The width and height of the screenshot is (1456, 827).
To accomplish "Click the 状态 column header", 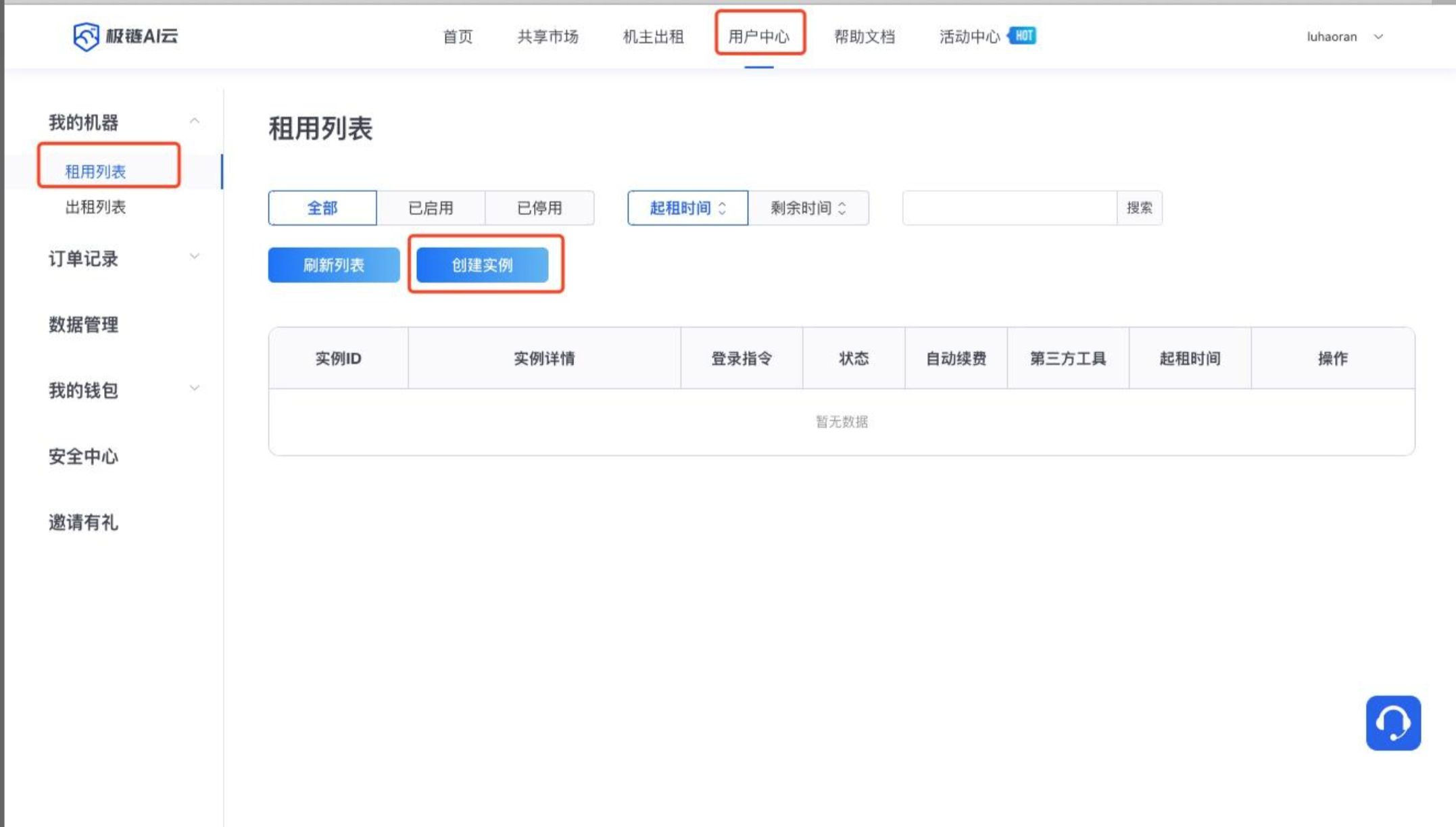I will click(x=854, y=359).
